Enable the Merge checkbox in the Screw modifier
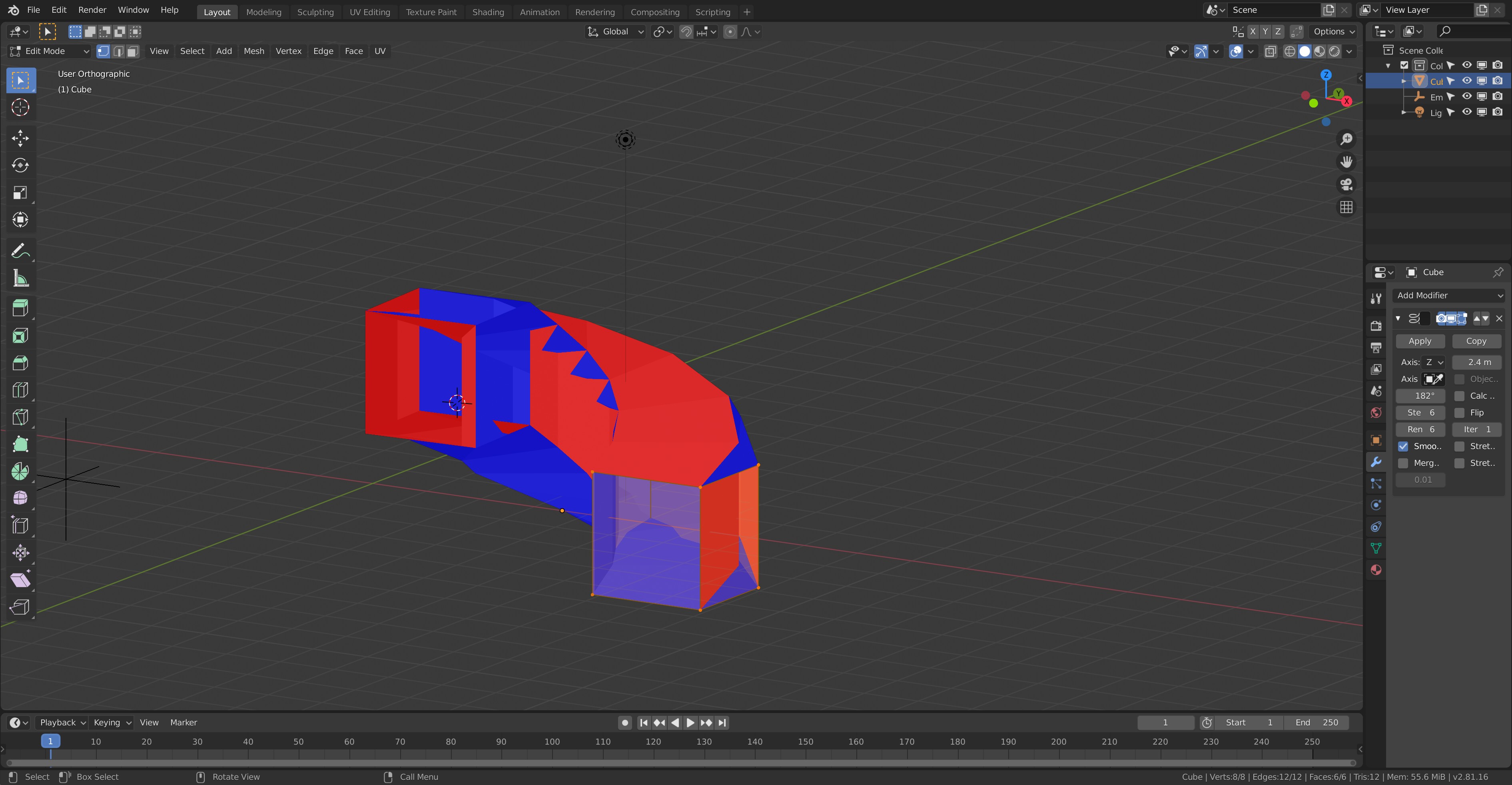This screenshot has height=785, width=1512. tap(1404, 463)
